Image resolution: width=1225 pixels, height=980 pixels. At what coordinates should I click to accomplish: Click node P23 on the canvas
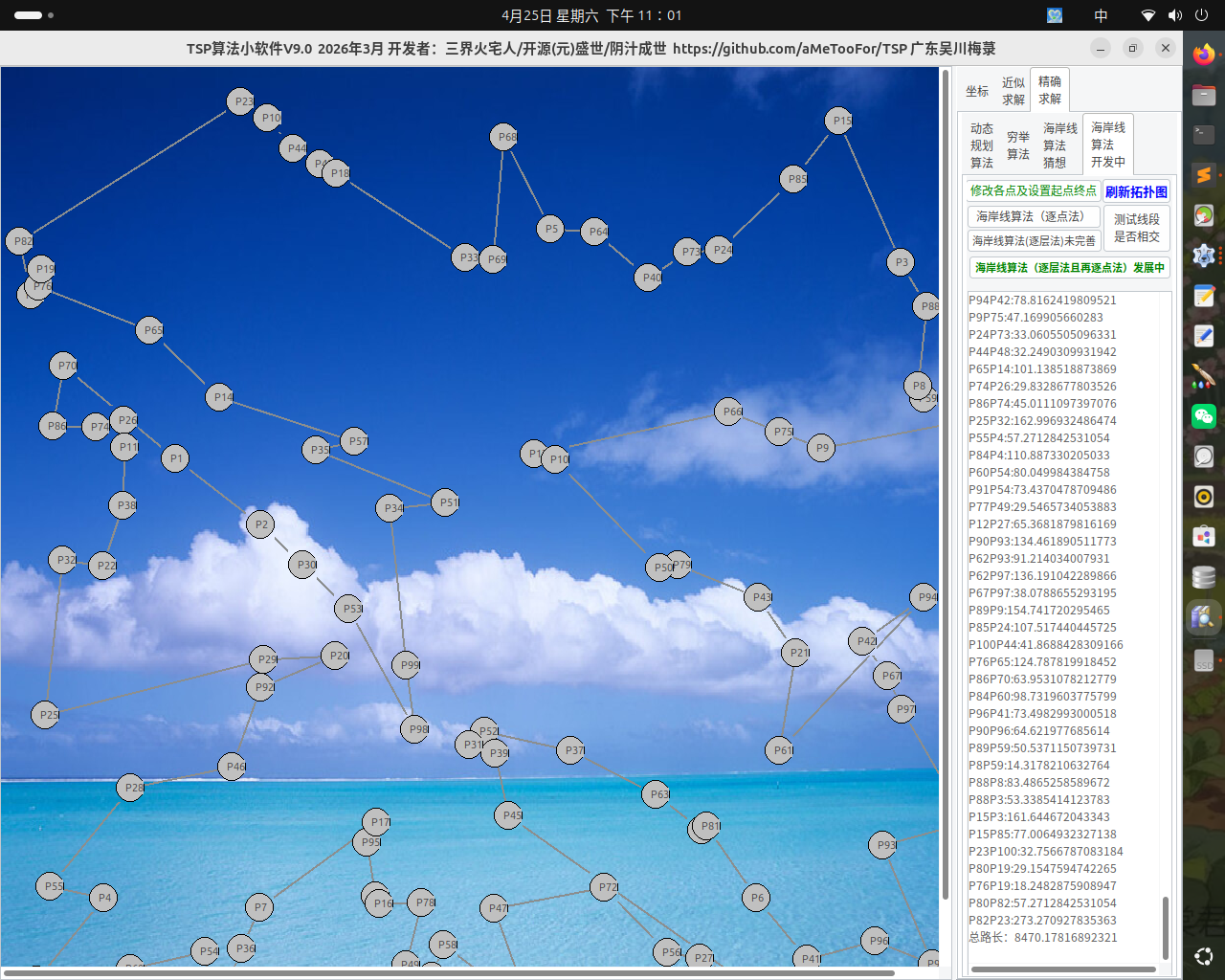(x=241, y=101)
